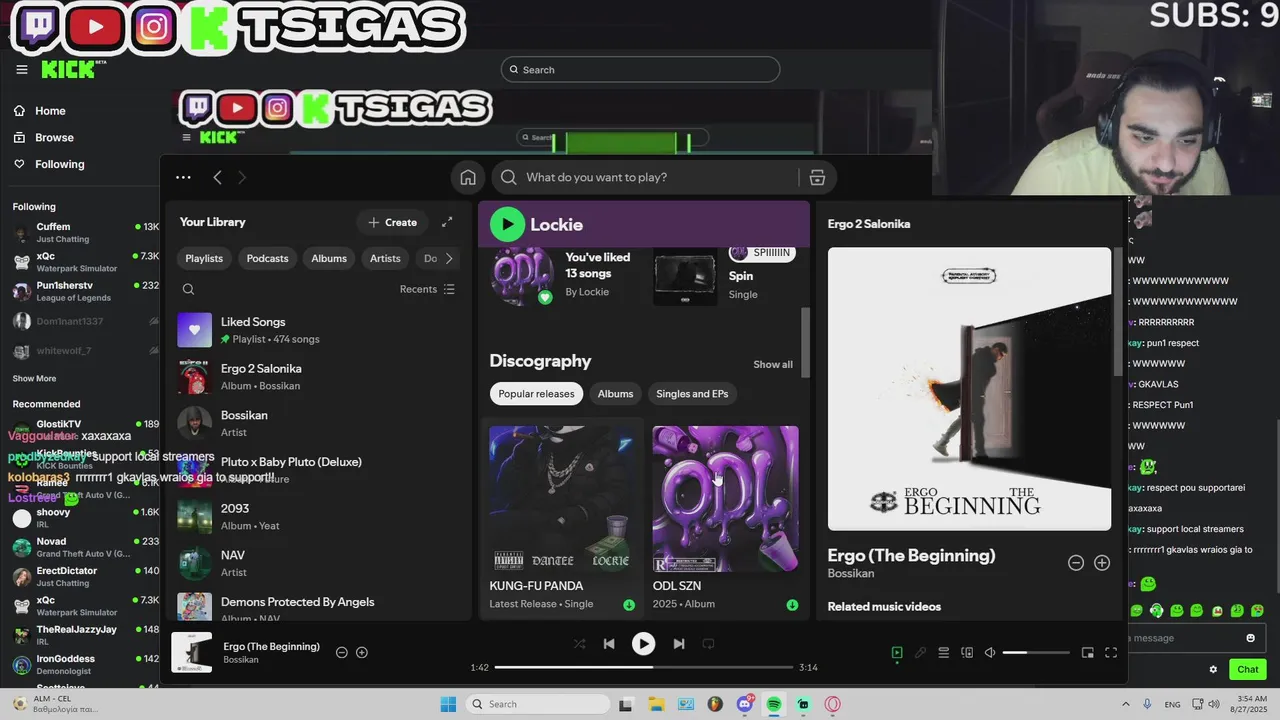This screenshot has width=1280, height=720.
Task: Click minus icon in bottom player bar
Action: pos(341,652)
